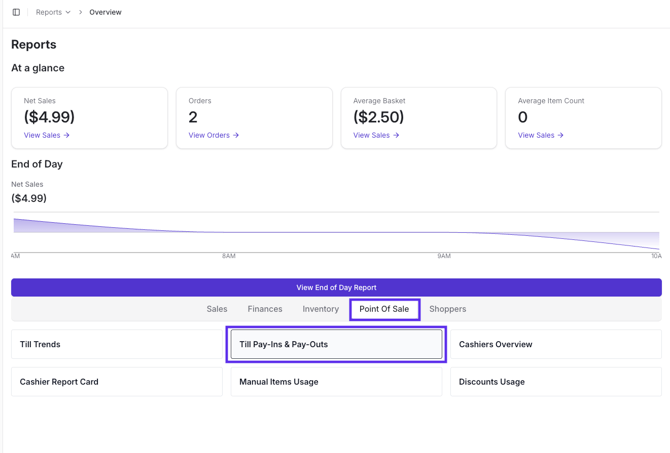Open View Orders link
This screenshot has width=670, height=453.
click(213, 135)
